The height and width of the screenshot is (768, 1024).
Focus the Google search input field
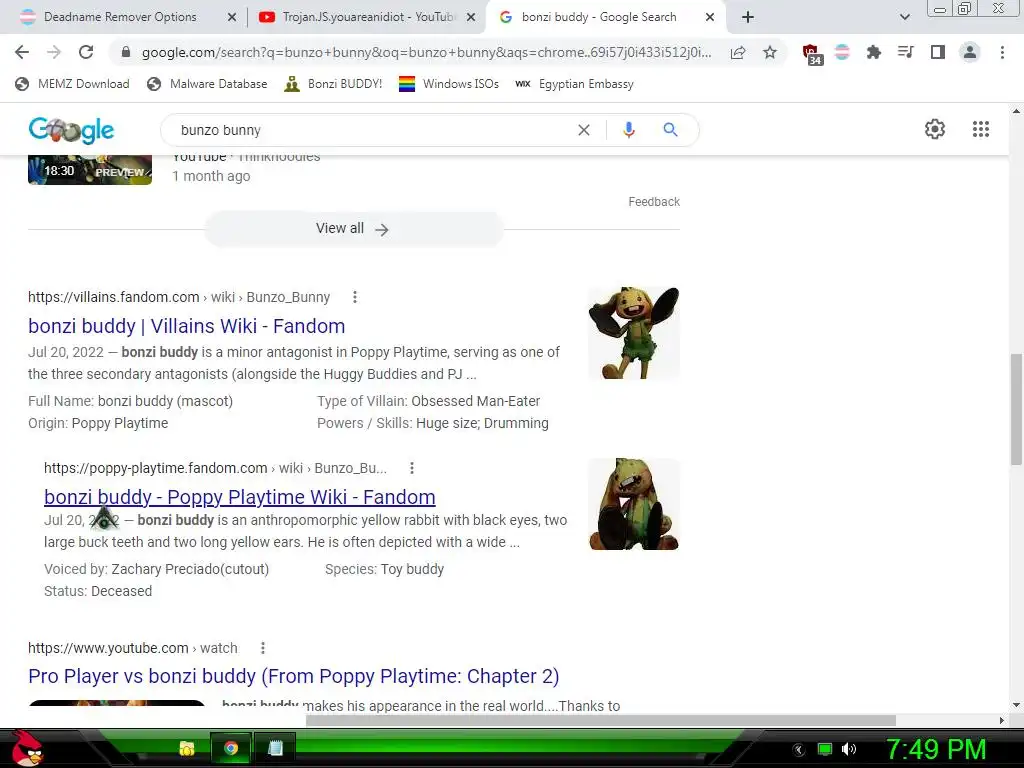point(372,130)
